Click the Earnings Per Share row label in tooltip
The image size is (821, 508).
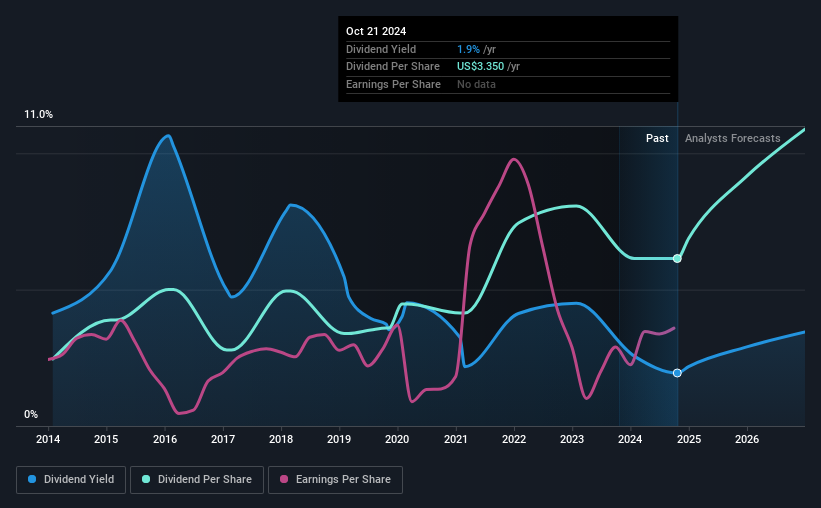click(393, 84)
